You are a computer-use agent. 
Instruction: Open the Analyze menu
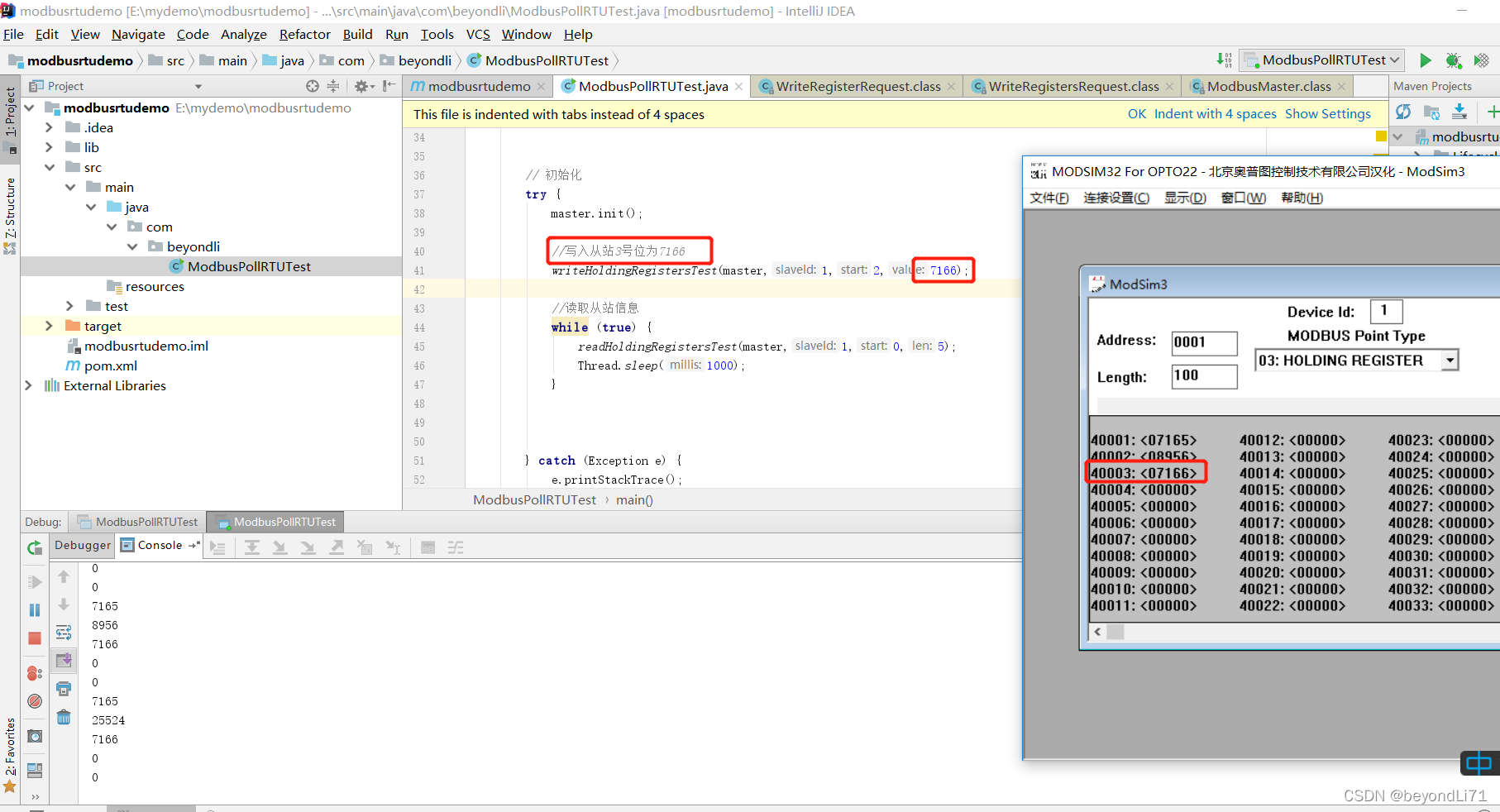click(x=243, y=35)
